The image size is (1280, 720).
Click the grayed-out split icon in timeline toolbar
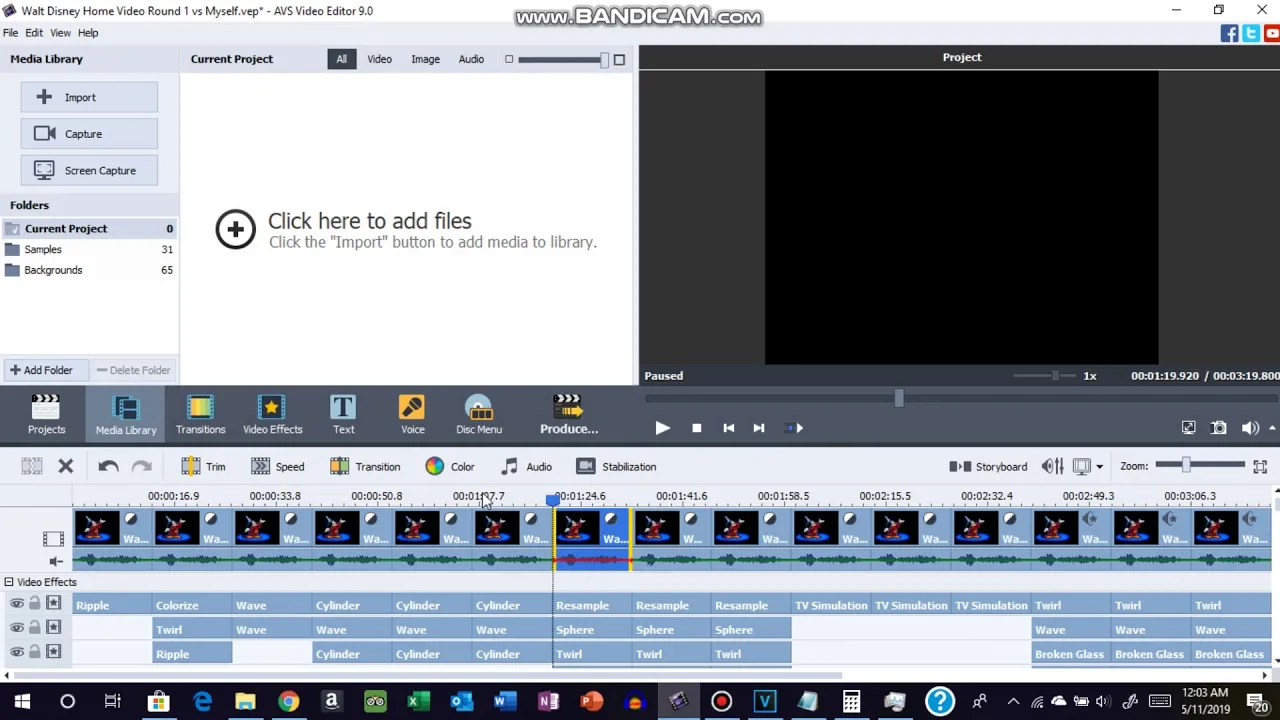tap(32, 466)
